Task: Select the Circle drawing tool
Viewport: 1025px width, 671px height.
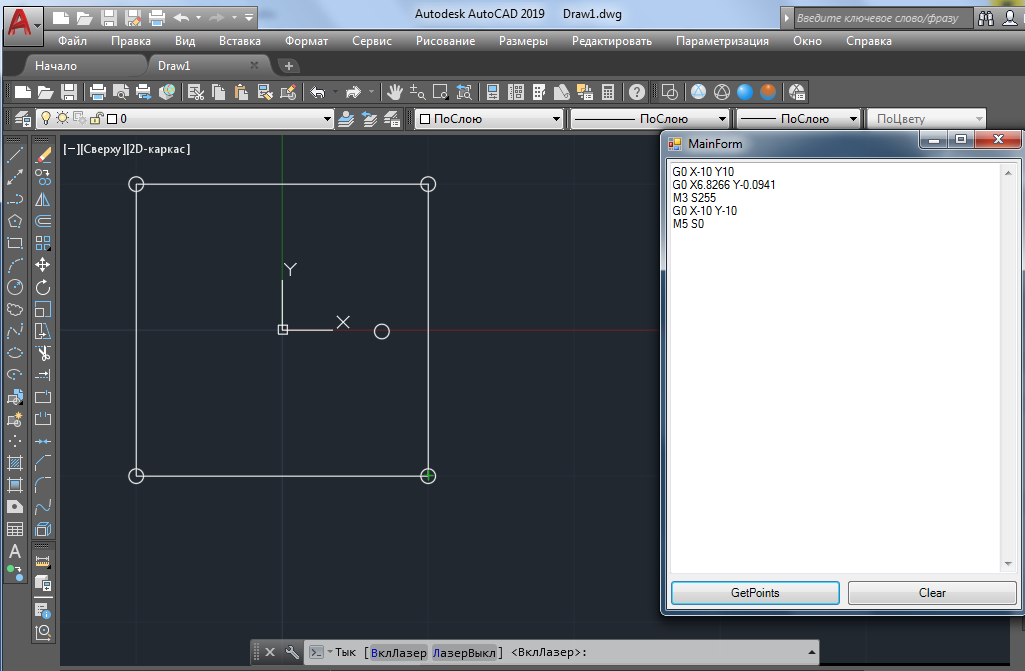Action: point(14,287)
